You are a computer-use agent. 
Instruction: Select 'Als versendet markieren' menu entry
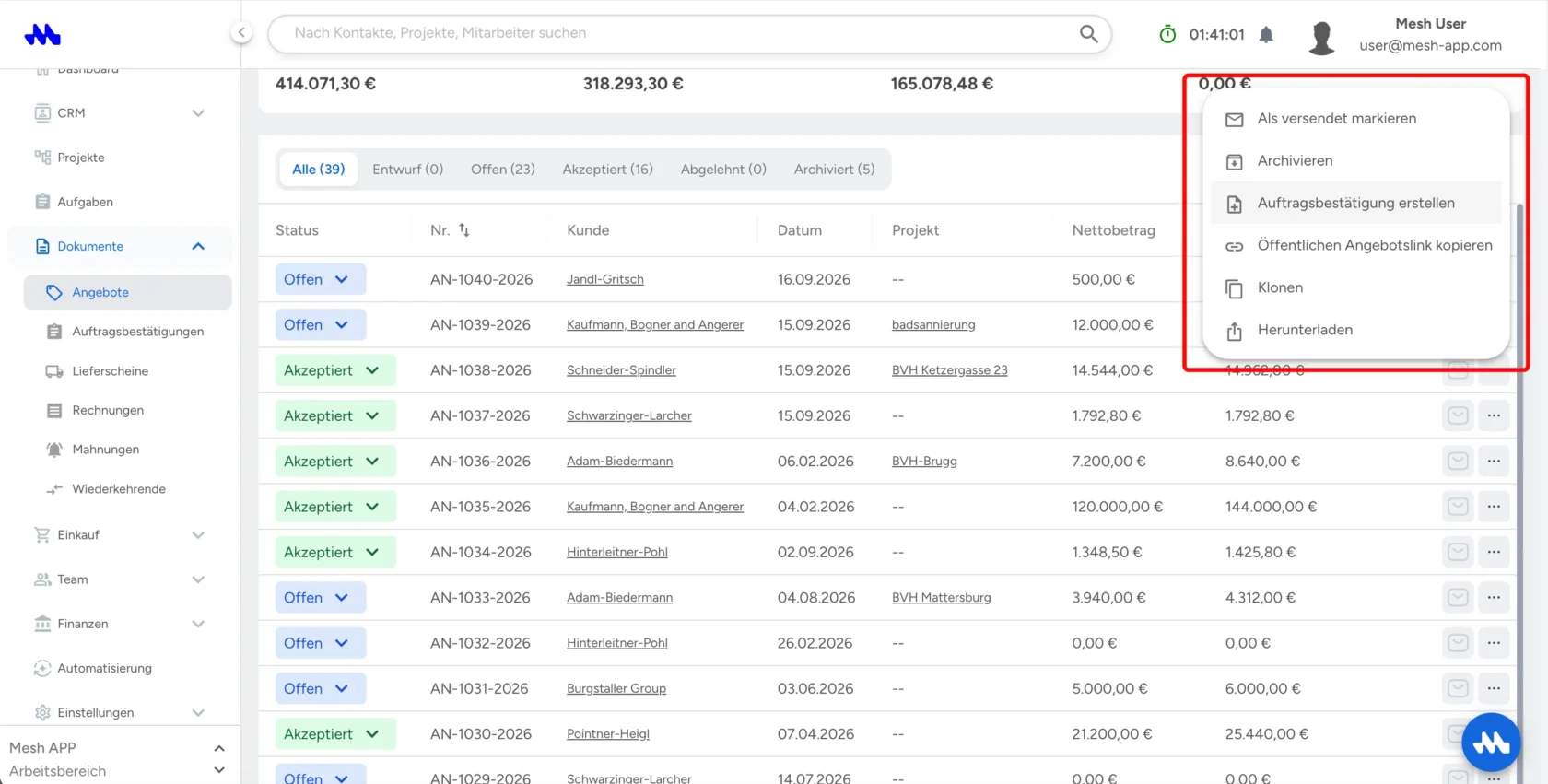1356,119
